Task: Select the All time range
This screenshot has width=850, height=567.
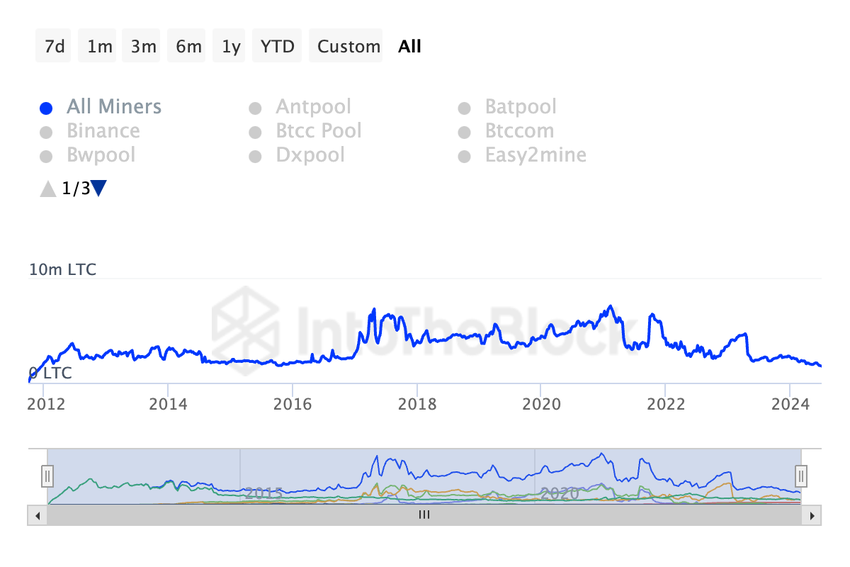Action: [410, 46]
